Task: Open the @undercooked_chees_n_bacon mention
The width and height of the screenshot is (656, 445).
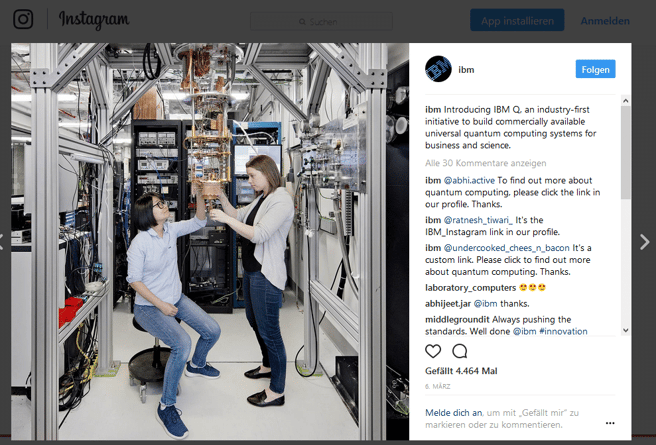Action: click(x=506, y=248)
